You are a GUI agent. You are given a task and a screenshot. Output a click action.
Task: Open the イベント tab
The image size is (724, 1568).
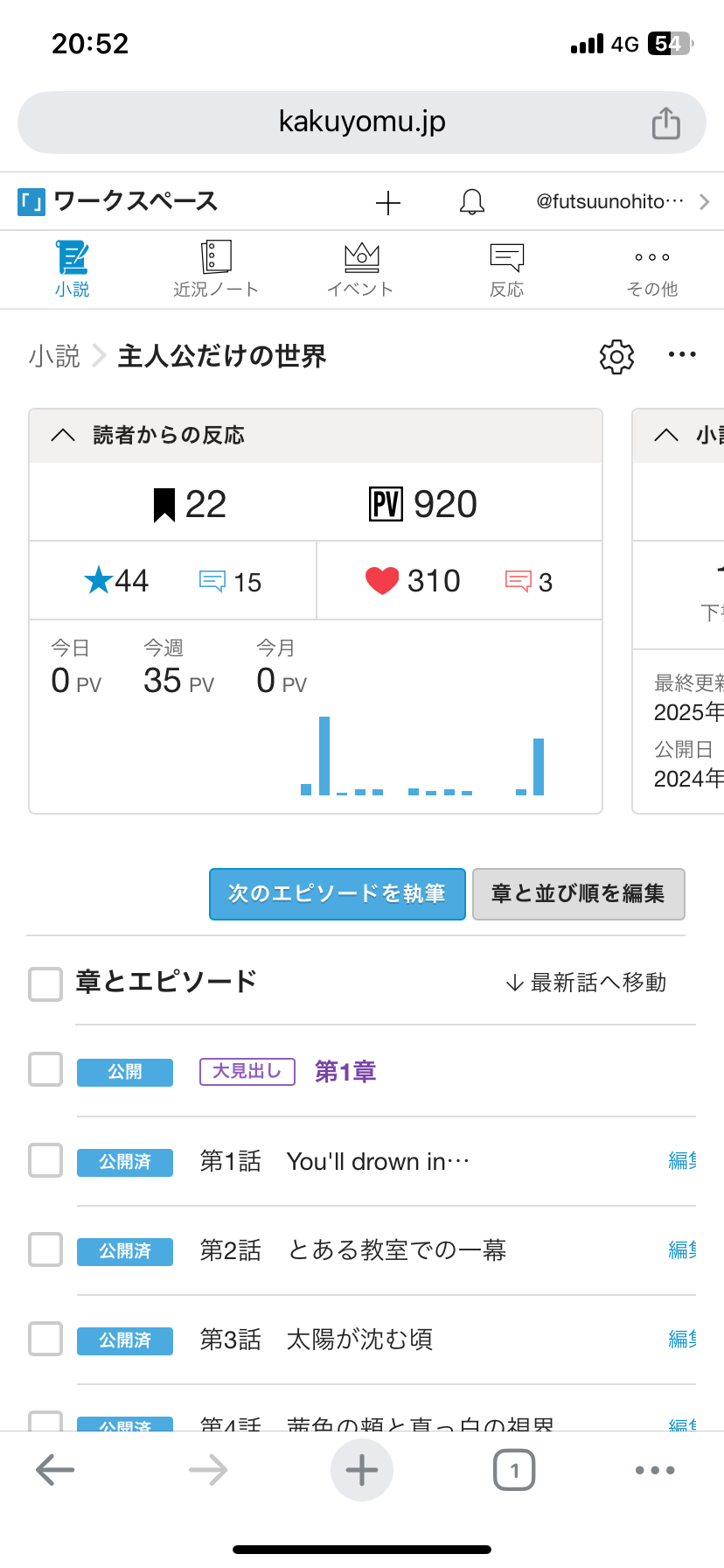[361, 269]
